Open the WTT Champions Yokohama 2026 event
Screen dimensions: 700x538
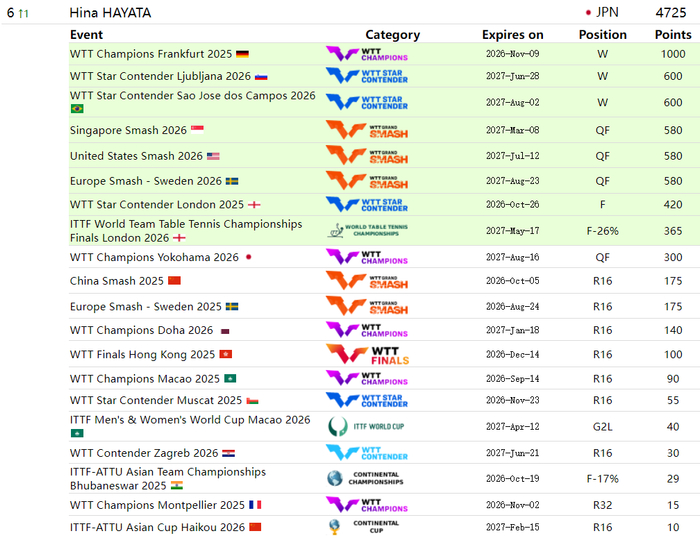coord(154,257)
